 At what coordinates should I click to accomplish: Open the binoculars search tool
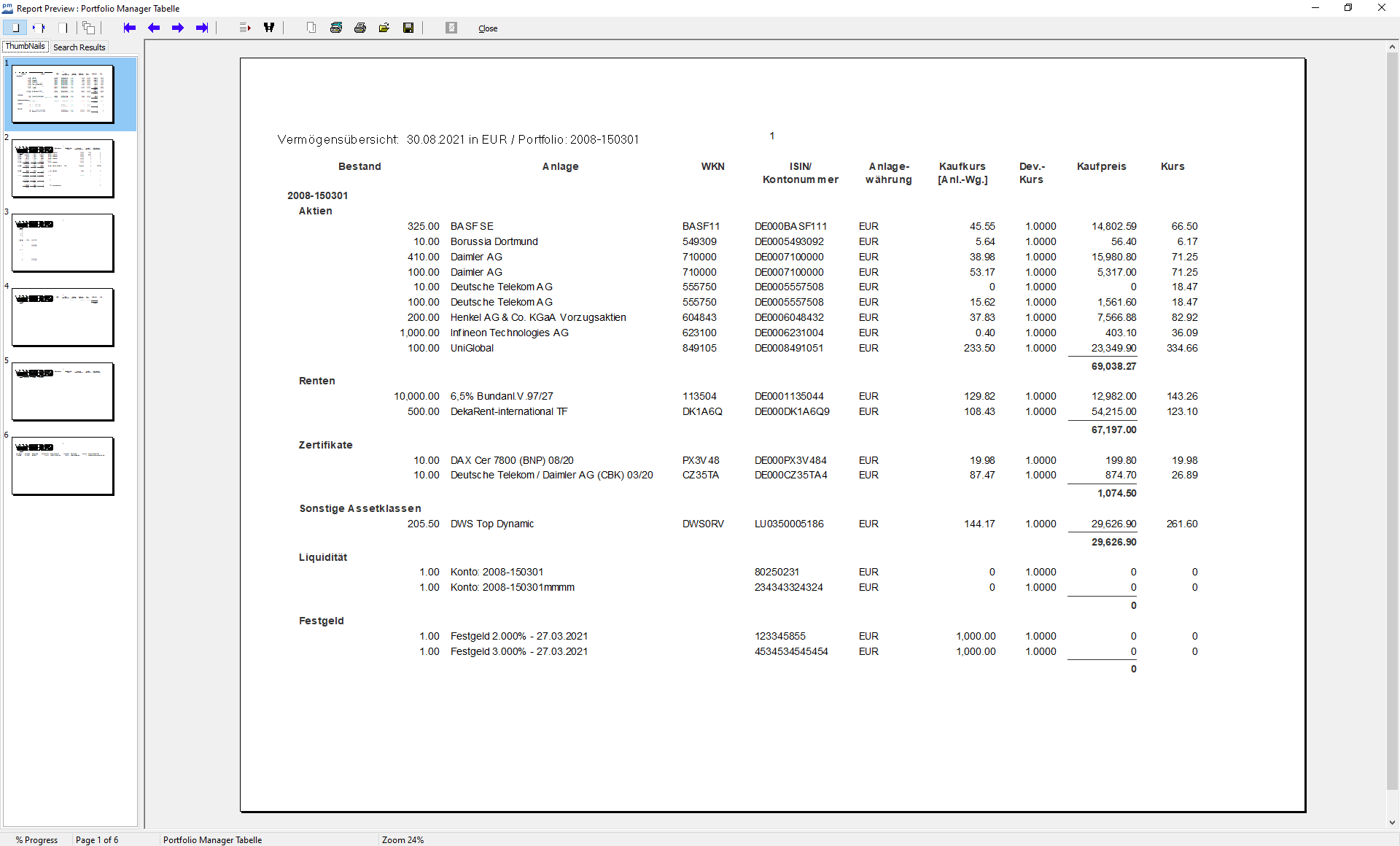coord(269,28)
